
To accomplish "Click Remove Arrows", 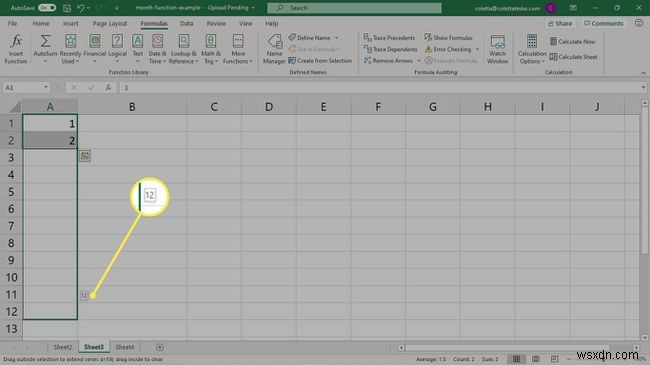I will point(388,61).
